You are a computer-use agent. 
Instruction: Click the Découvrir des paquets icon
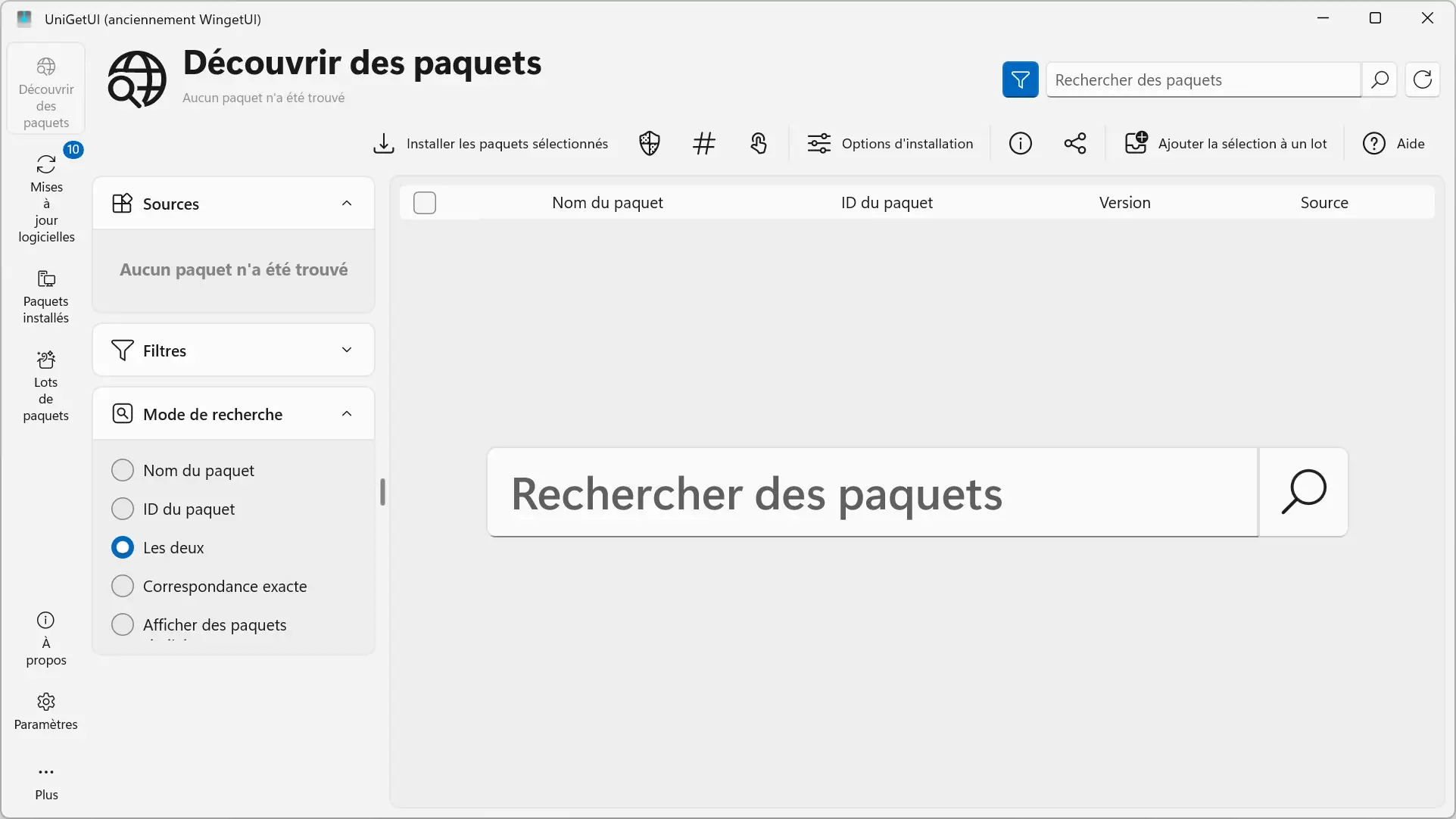46,65
